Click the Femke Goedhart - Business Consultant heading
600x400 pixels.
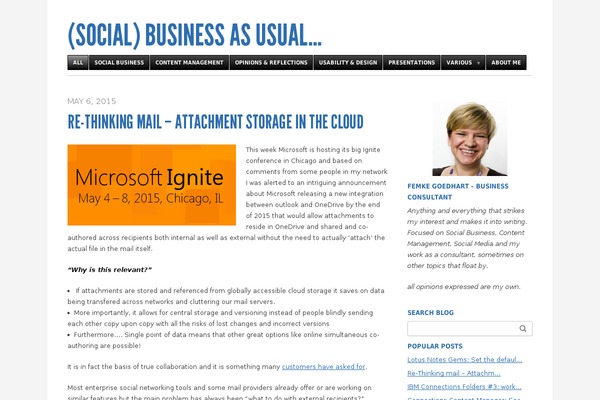(x=458, y=191)
